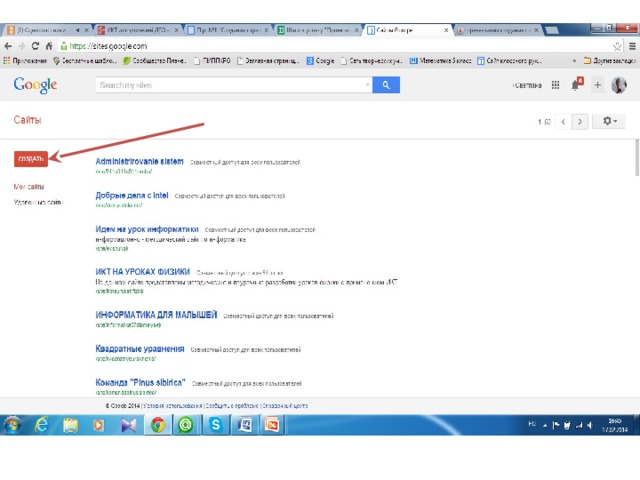The width and height of the screenshot is (640, 480).
Task: Go to the previous page of sites
Action: (563, 122)
